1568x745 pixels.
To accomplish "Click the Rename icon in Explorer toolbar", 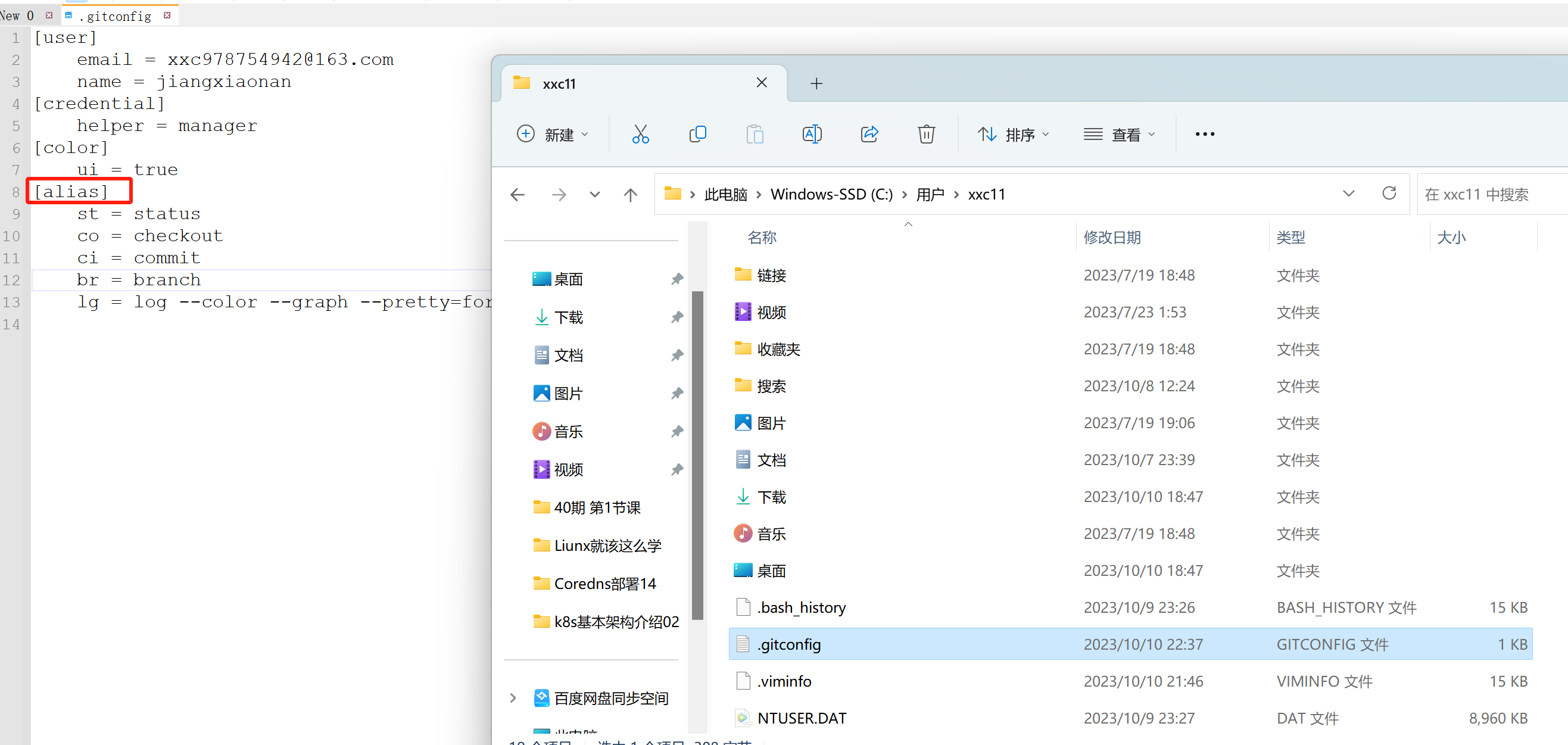I will point(812,134).
